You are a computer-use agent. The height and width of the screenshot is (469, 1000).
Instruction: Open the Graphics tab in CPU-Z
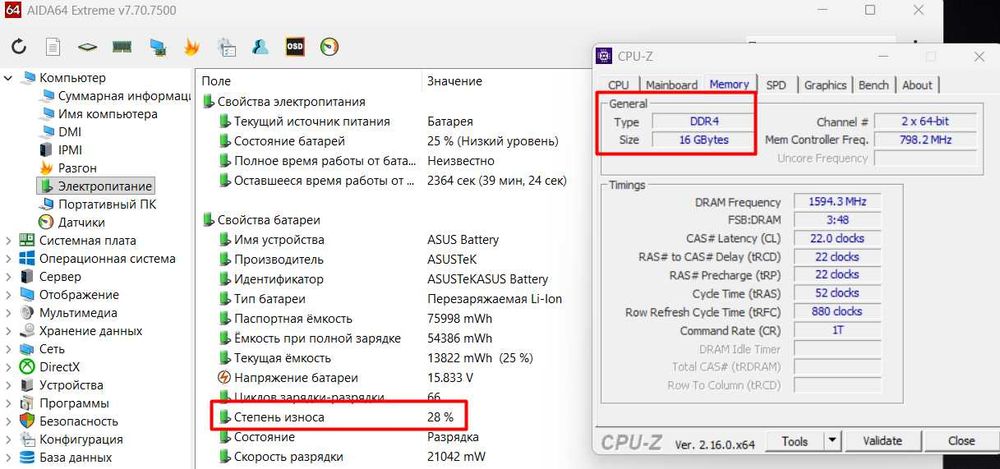click(x=825, y=85)
